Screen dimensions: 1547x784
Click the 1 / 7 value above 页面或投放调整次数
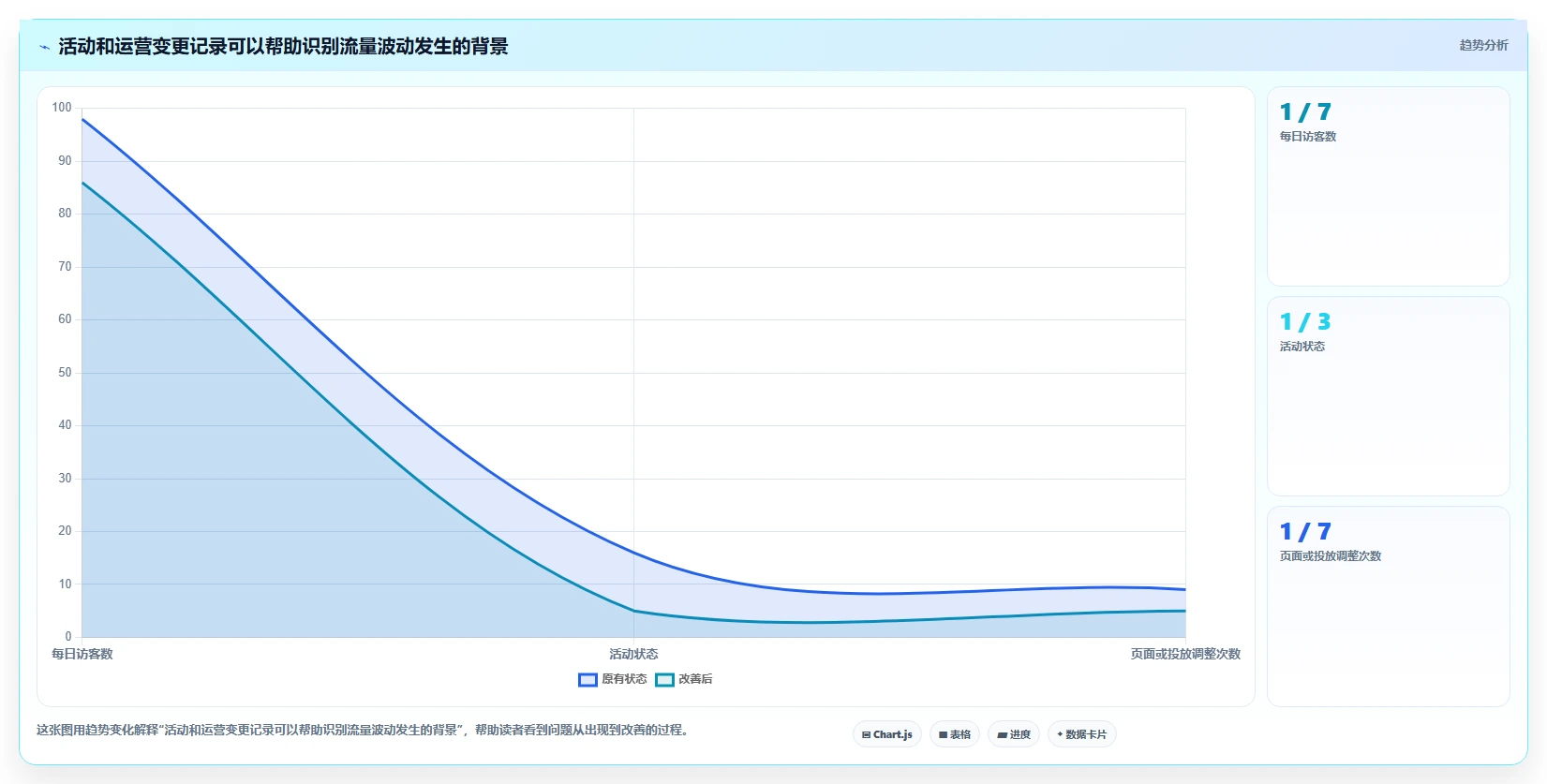[1305, 532]
